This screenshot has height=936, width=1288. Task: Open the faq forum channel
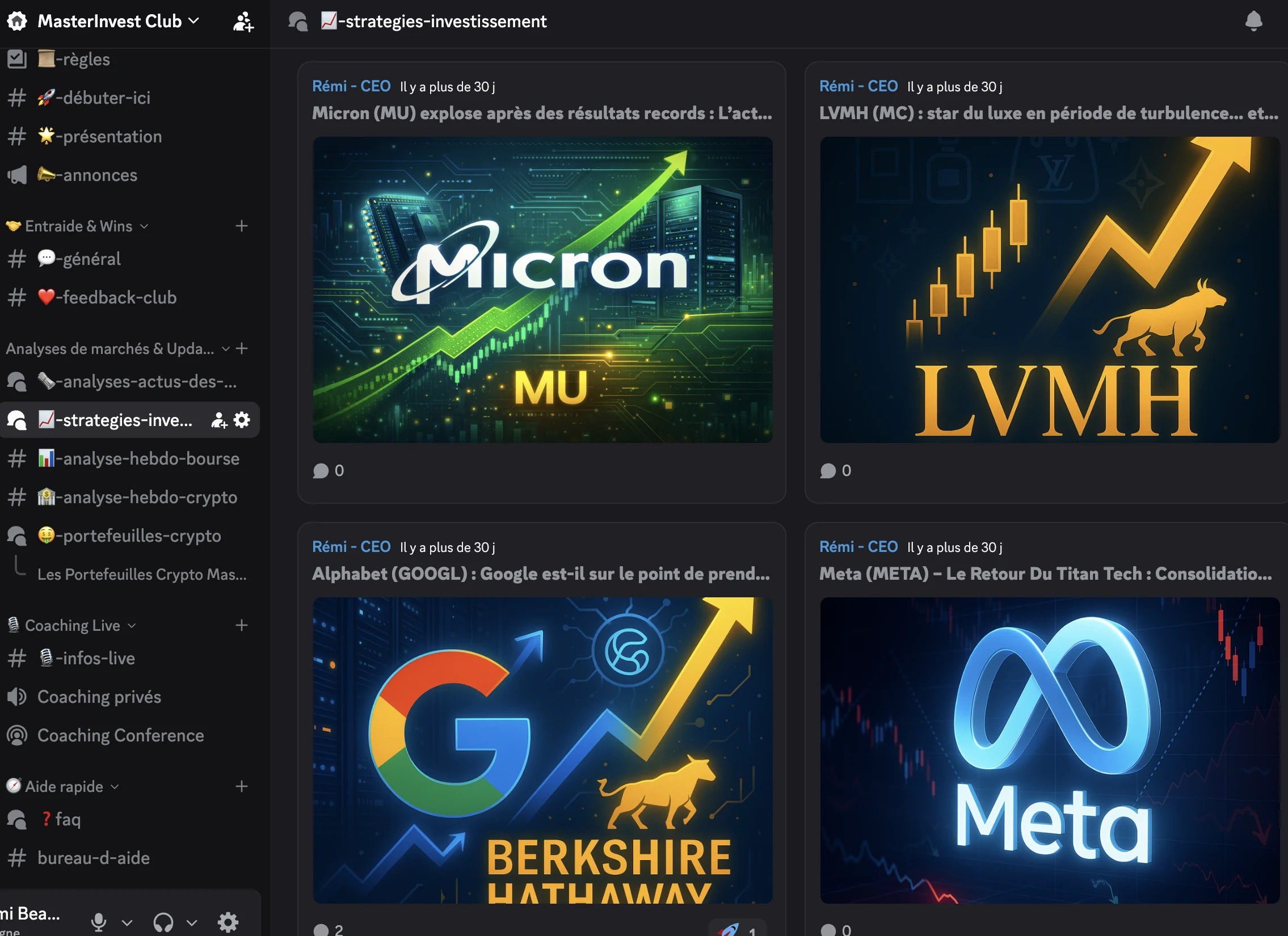[x=131, y=820]
